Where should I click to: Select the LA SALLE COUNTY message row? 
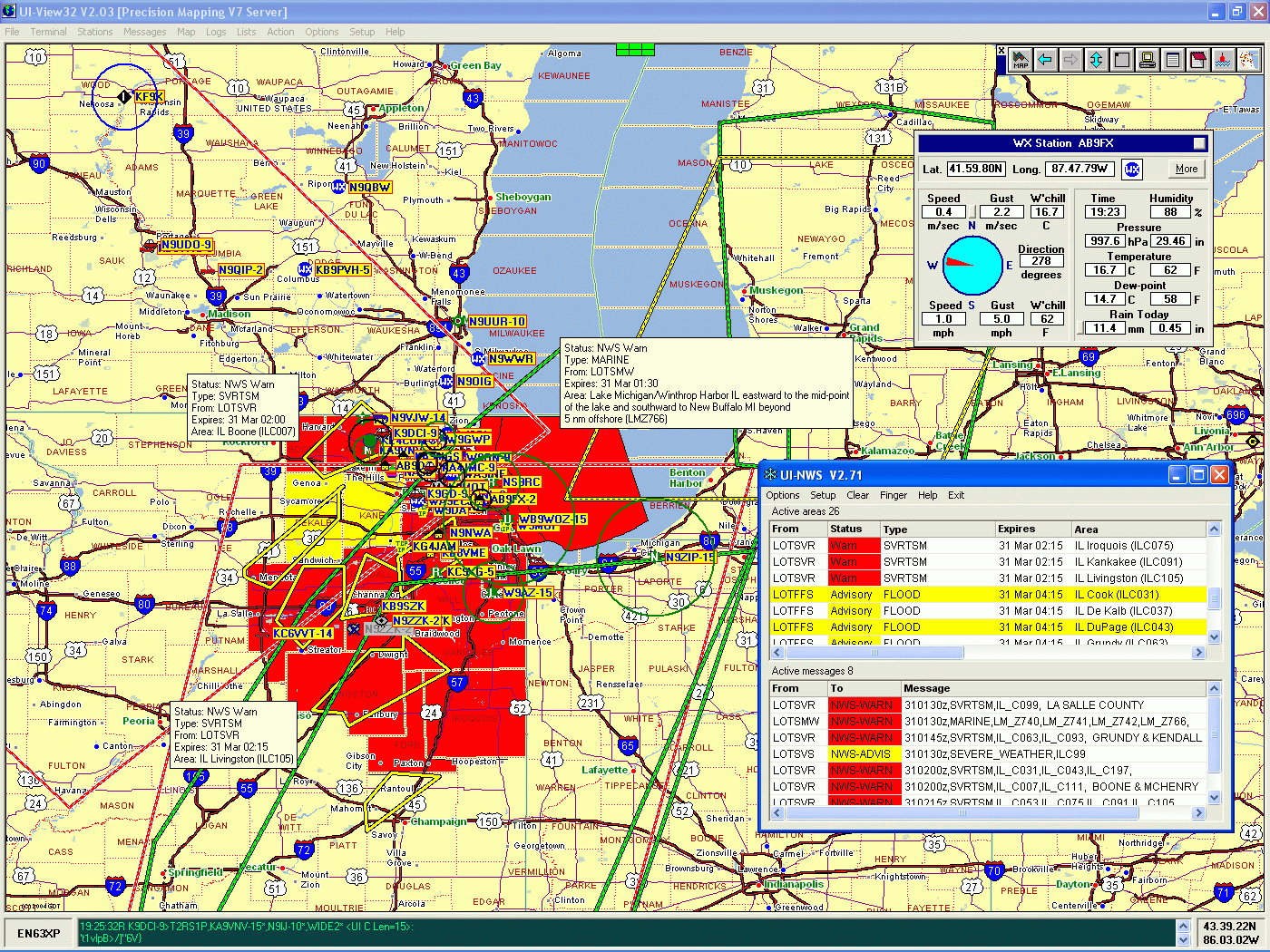pos(987,705)
